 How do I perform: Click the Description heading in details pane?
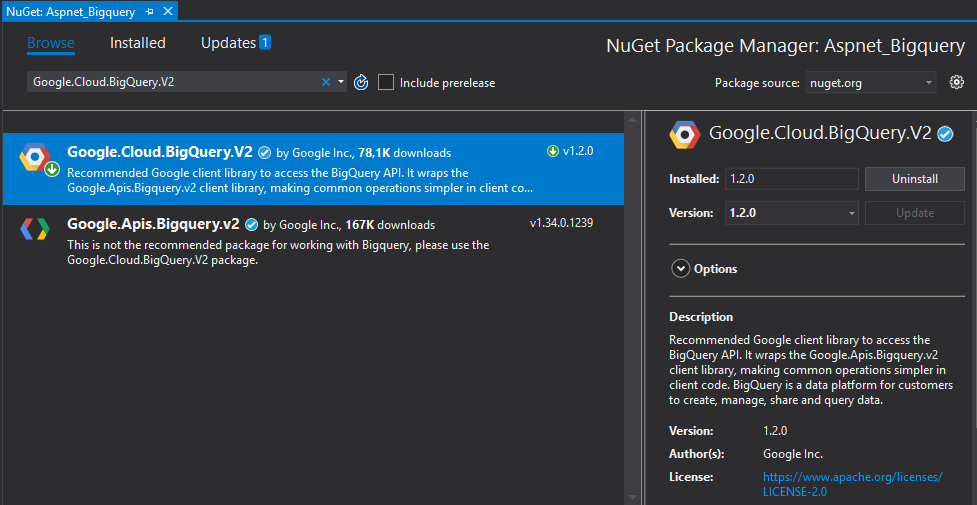[701, 317]
